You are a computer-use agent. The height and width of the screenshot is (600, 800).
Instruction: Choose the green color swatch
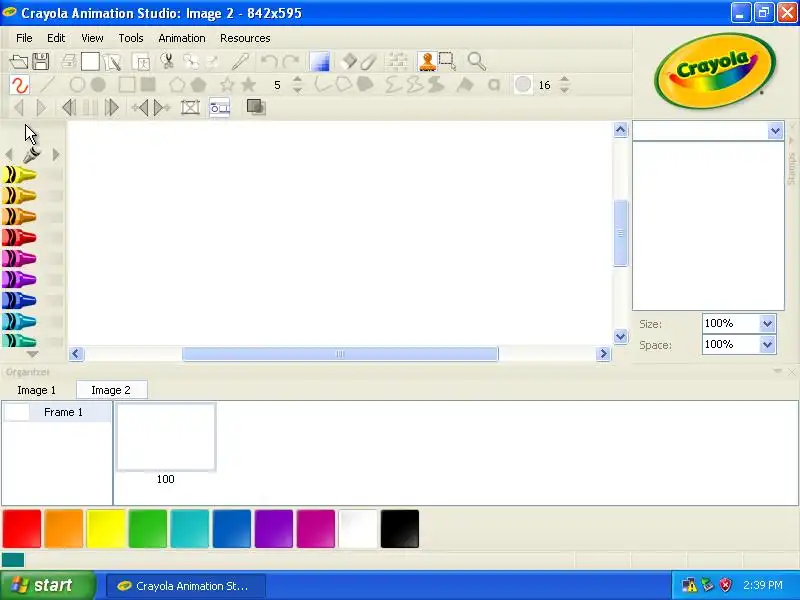[148, 529]
